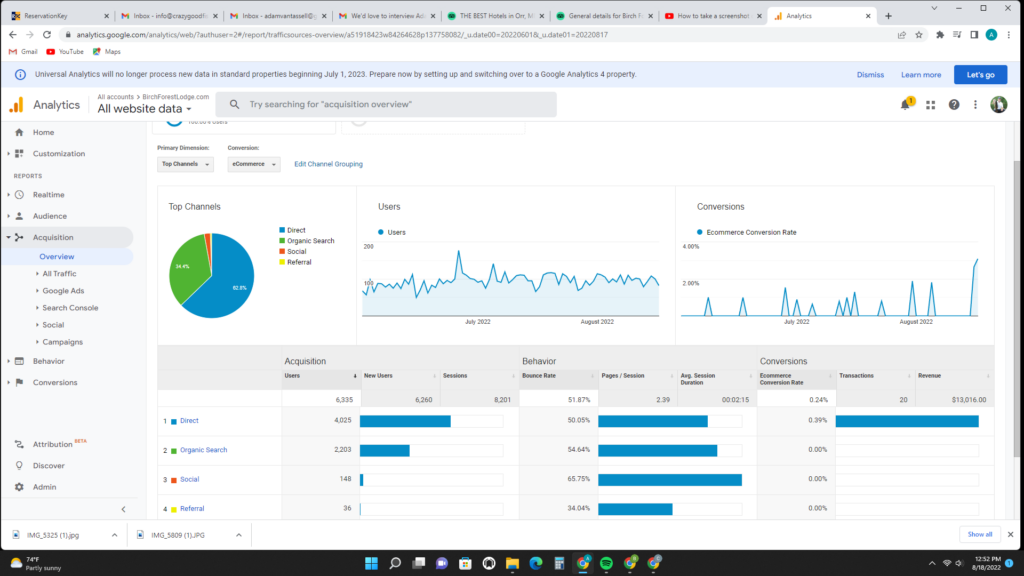The height and width of the screenshot is (576, 1024).
Task: Open the Analytics help icon
Action: tap(954, 104)
